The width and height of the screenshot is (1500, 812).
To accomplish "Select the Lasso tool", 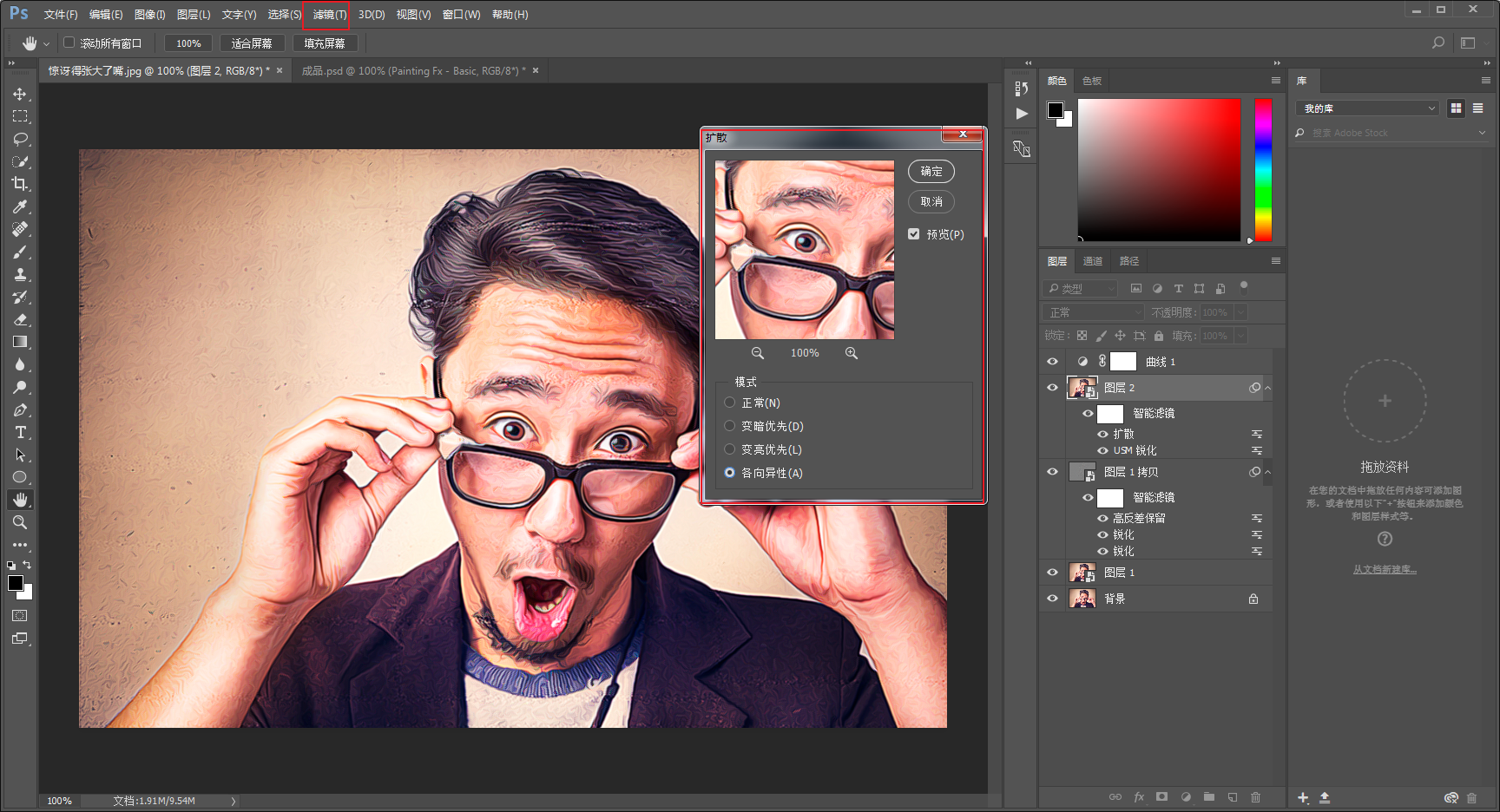I will tap(20, 139).
